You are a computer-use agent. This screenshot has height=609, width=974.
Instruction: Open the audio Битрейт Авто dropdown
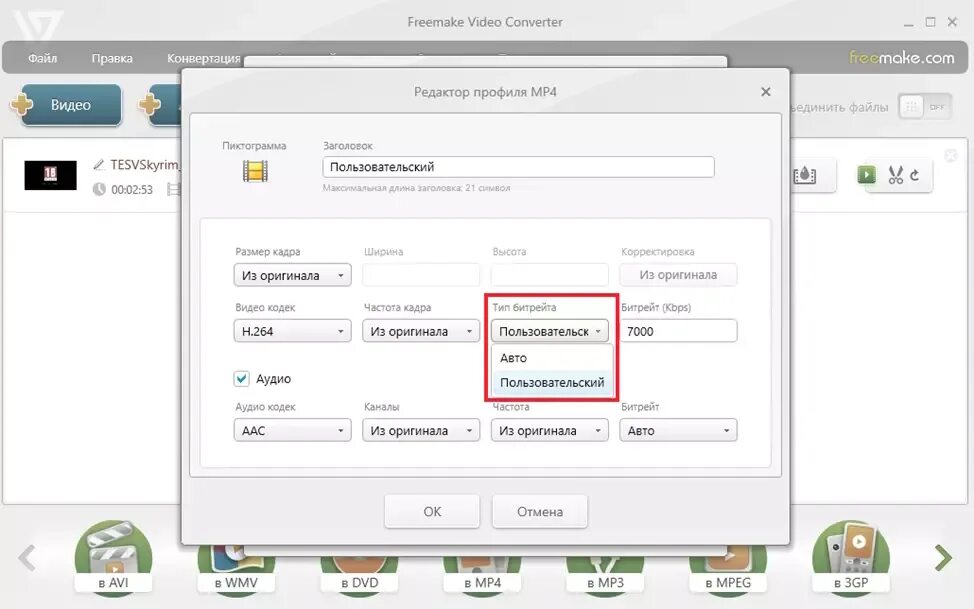point(678,431)
